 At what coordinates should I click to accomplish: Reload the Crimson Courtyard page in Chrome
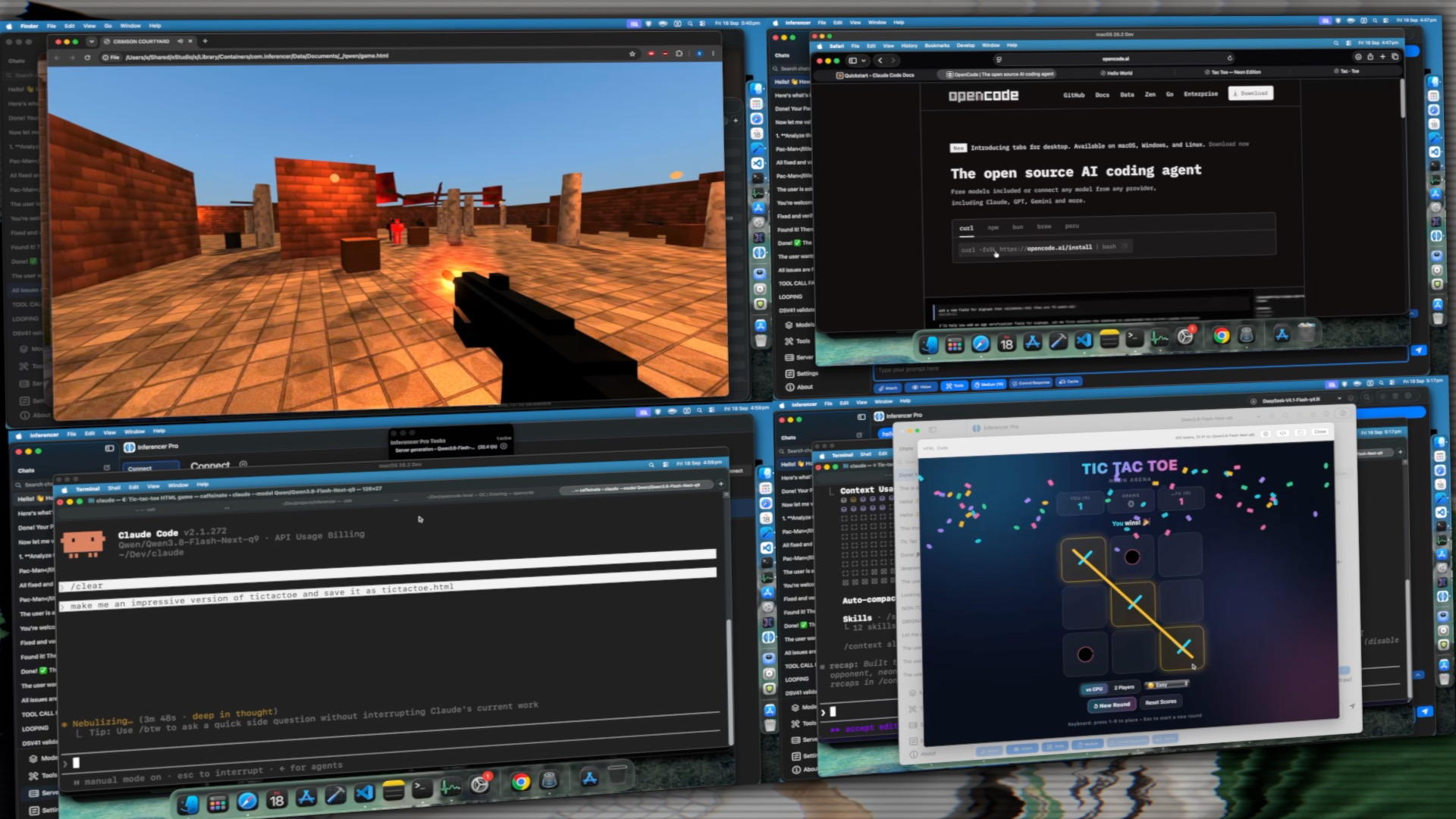click(x=87, y=58)
